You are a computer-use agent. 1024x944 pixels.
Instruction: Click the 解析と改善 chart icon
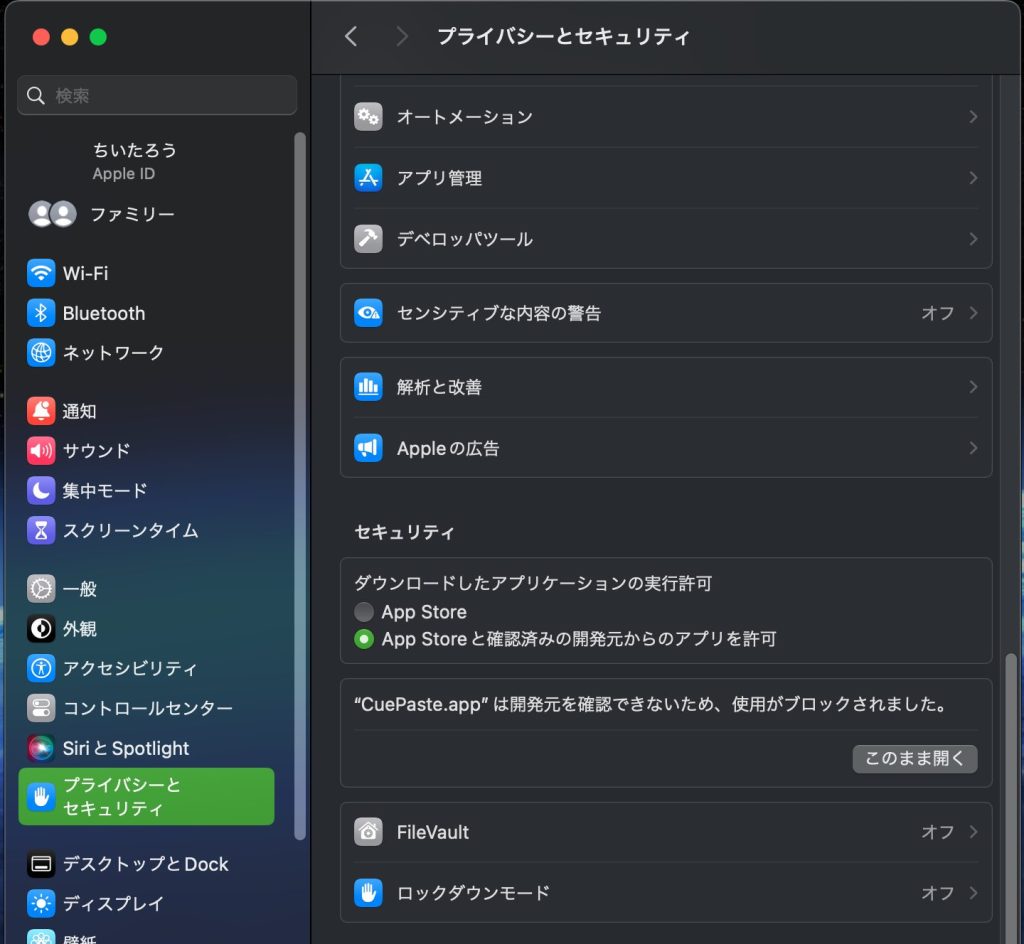[368, 386]
